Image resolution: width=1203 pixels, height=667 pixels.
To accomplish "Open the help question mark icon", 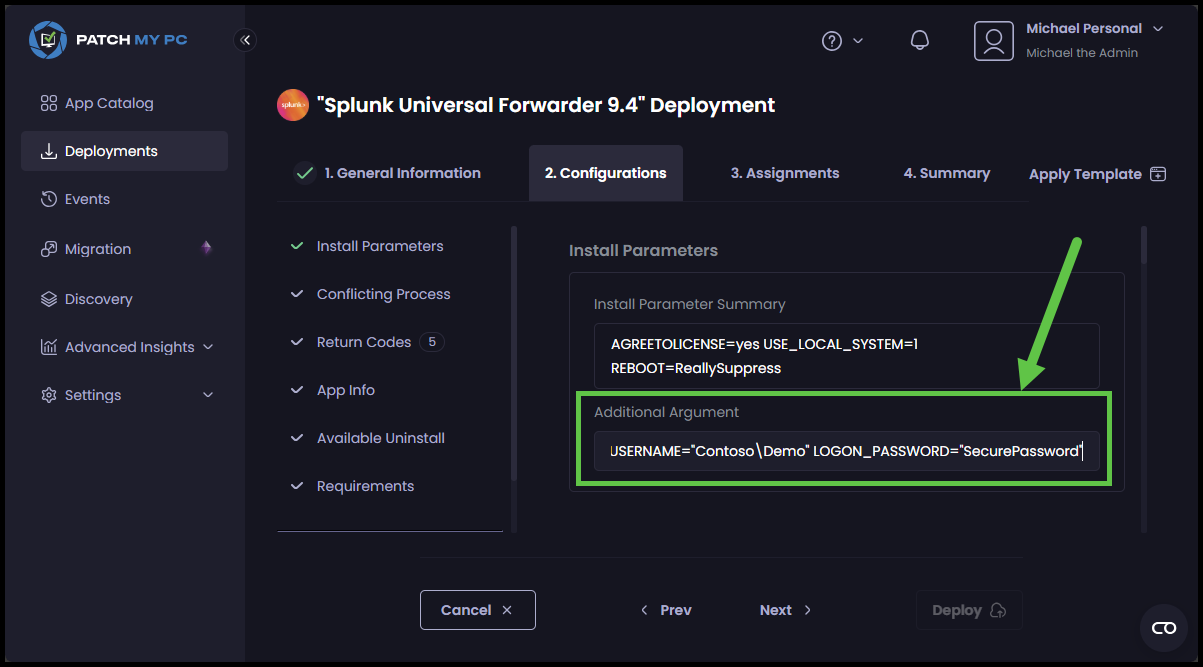I will (832, 40).
